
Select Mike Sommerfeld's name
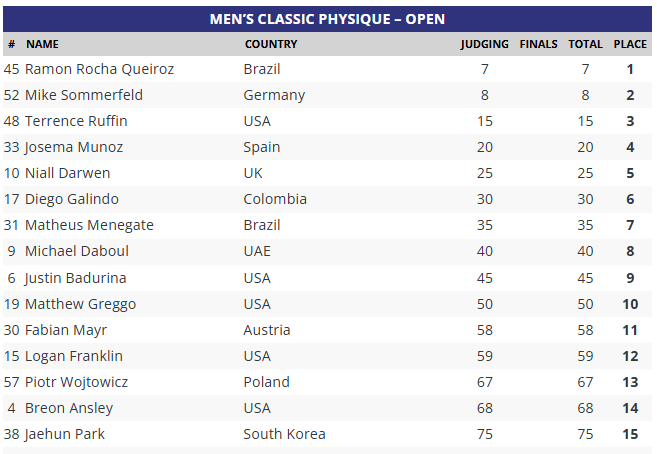tap(83, 95)
